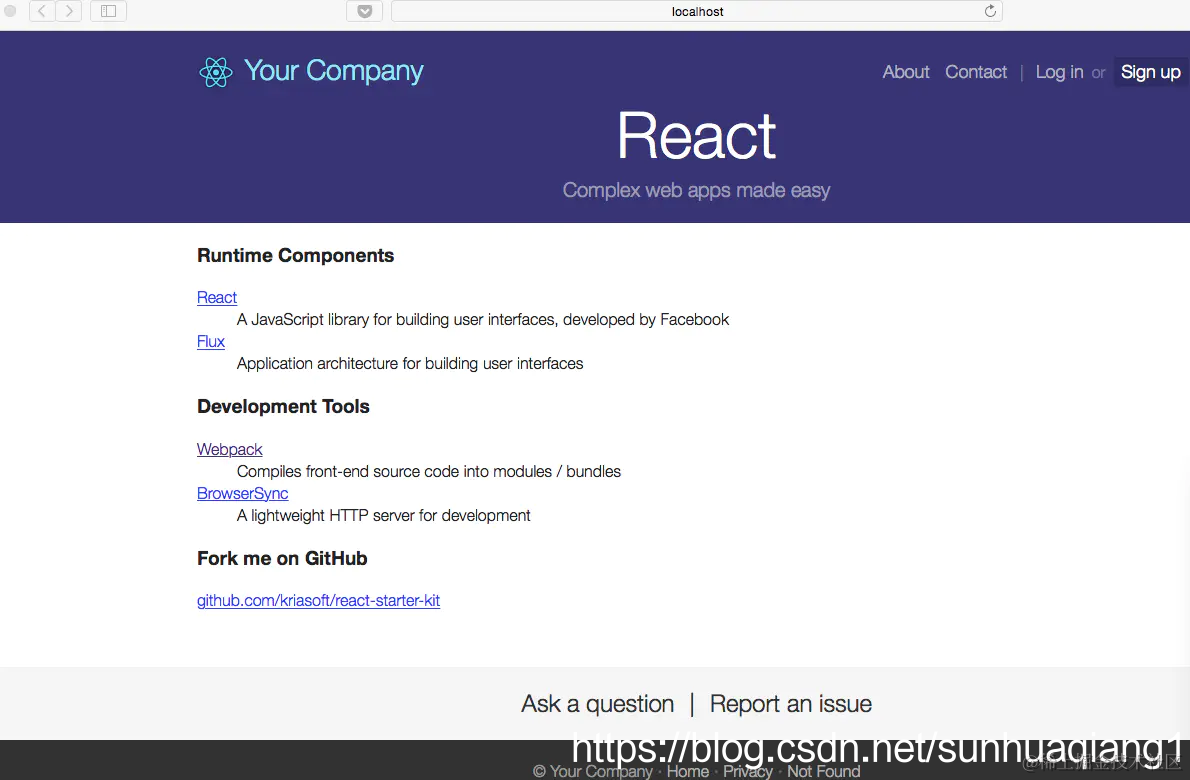The image size is (1190, 780).
Task: Open the Contact navigation link
Action: pyautogui.click(x=976, y=72)
